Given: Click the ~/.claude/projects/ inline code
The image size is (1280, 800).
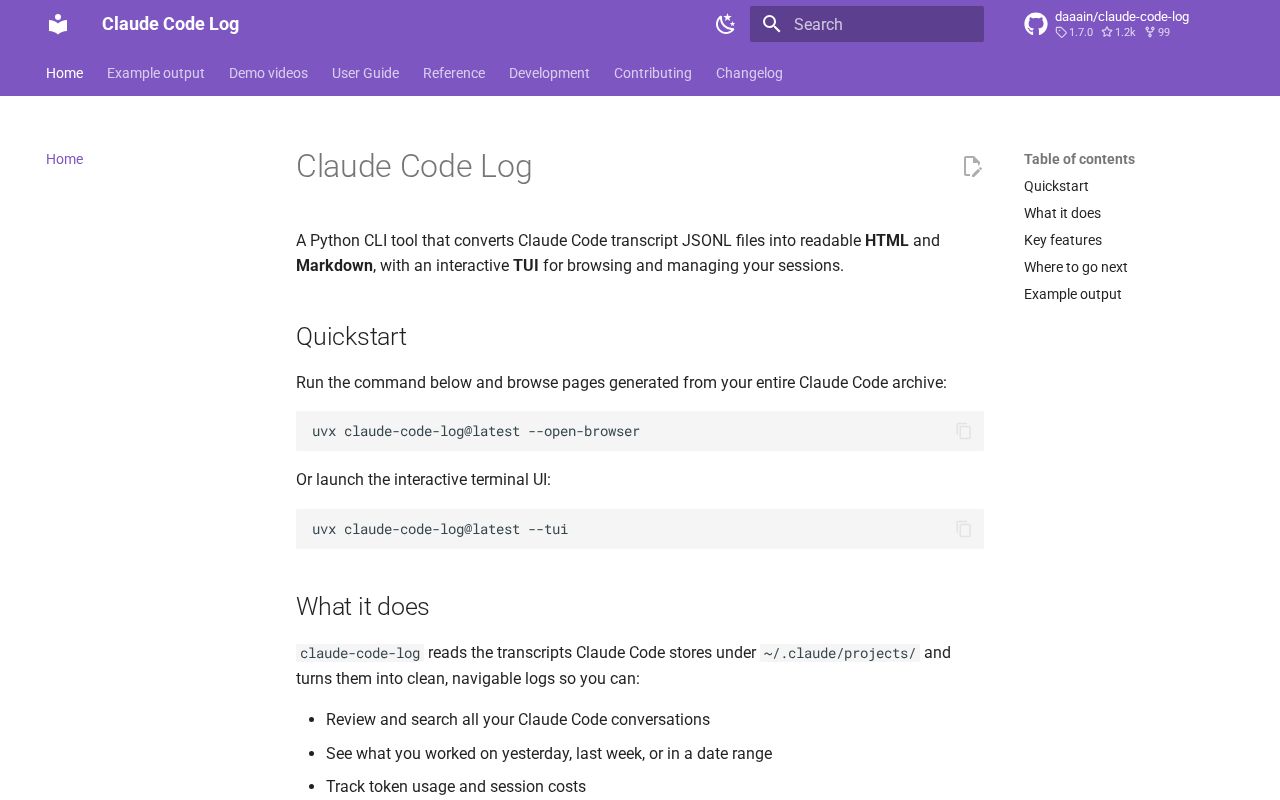Looking at the screenshot, I should tap(839, 653).
